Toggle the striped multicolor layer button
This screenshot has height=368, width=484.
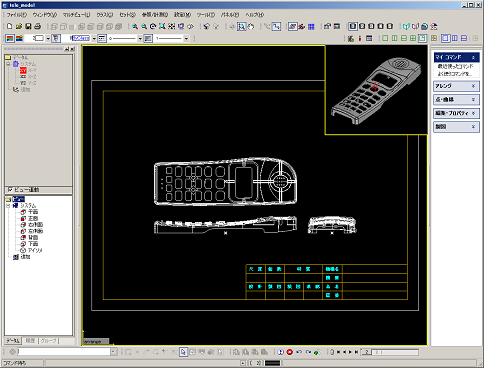(x=19, y=38)
